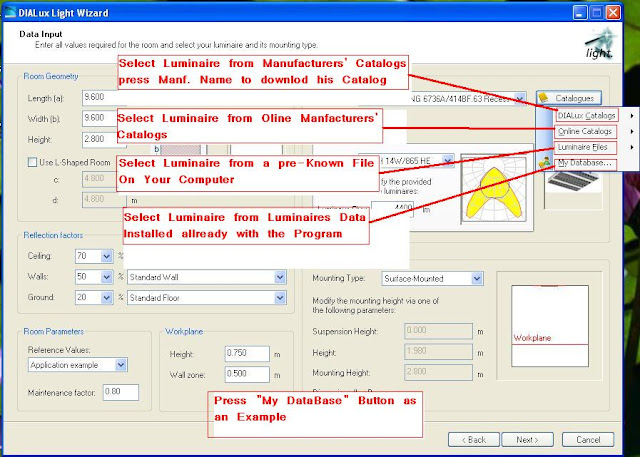Open the Catalogues button menu
Image resolution: width=640 pixels, height=457 pixels.
569,98
